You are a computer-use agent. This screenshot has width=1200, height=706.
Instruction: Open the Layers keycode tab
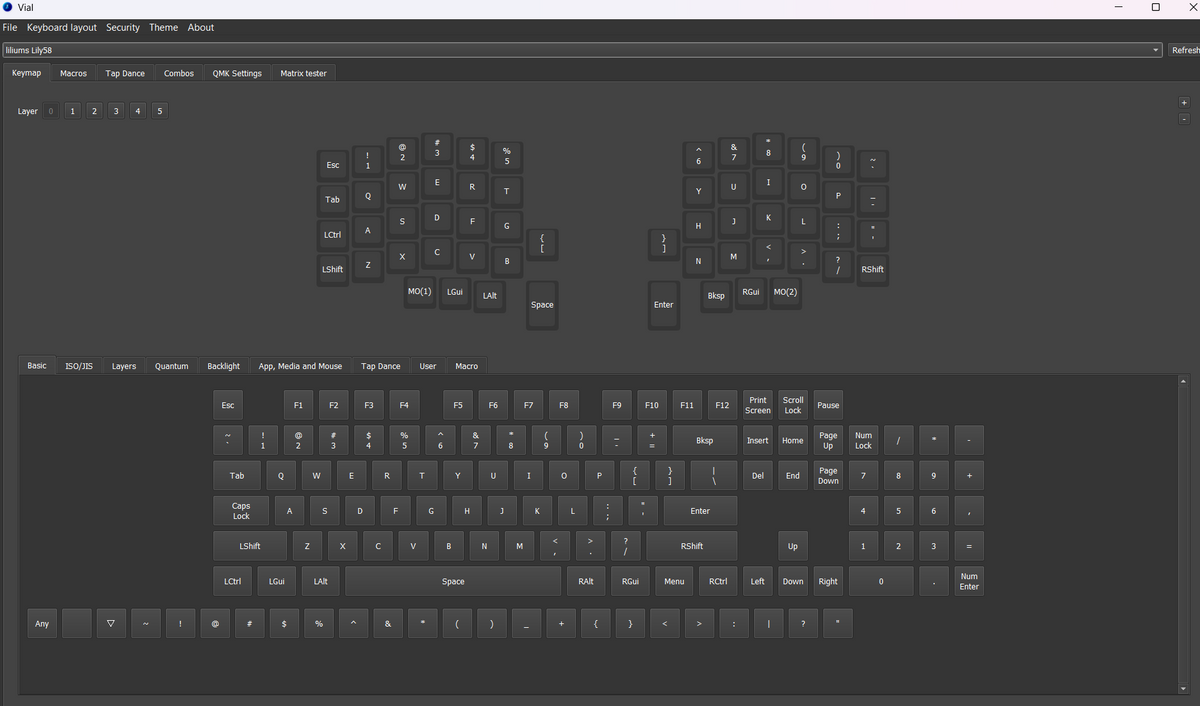[124, 366]
